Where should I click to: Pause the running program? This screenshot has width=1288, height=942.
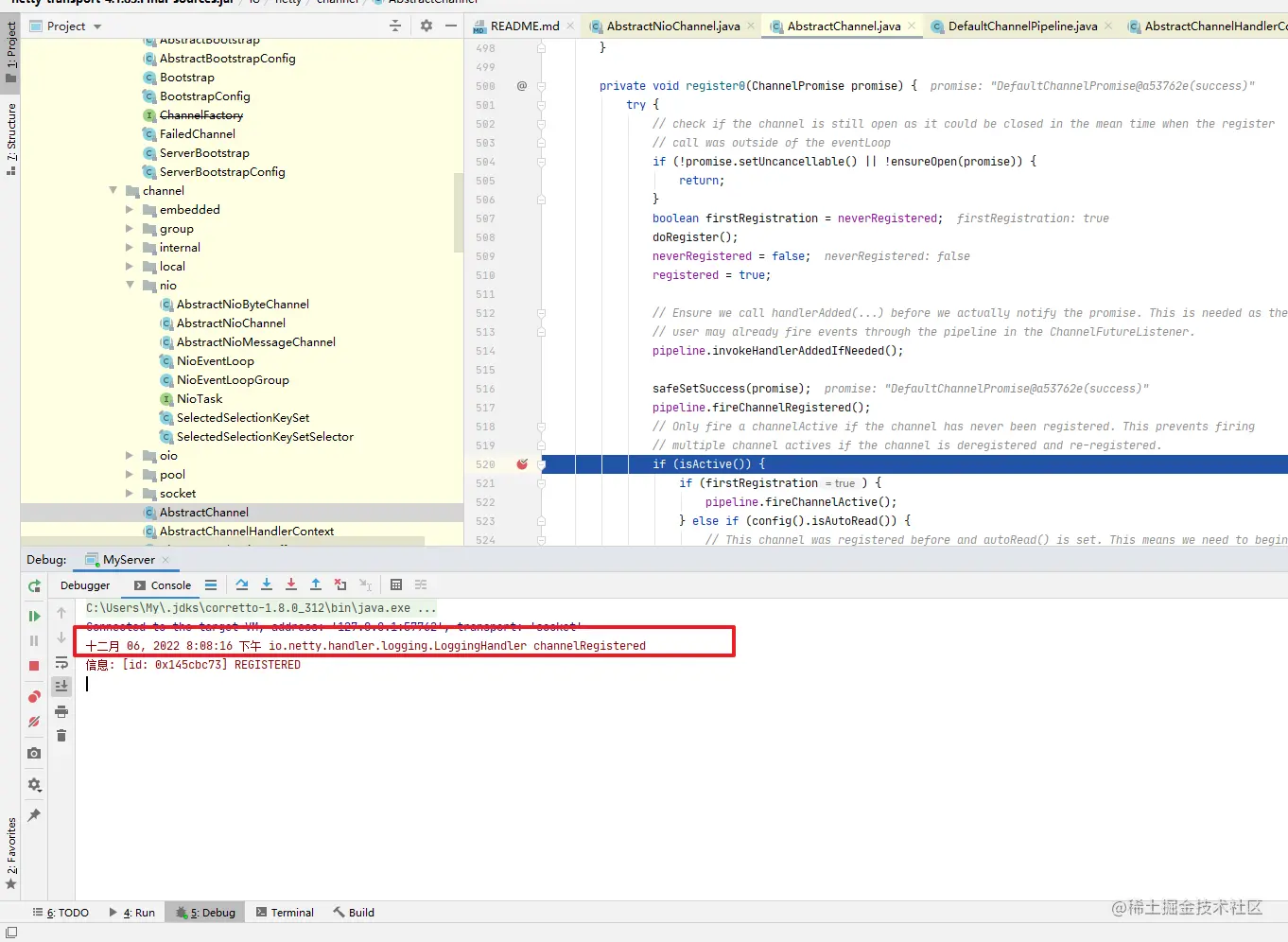(34, 641)
